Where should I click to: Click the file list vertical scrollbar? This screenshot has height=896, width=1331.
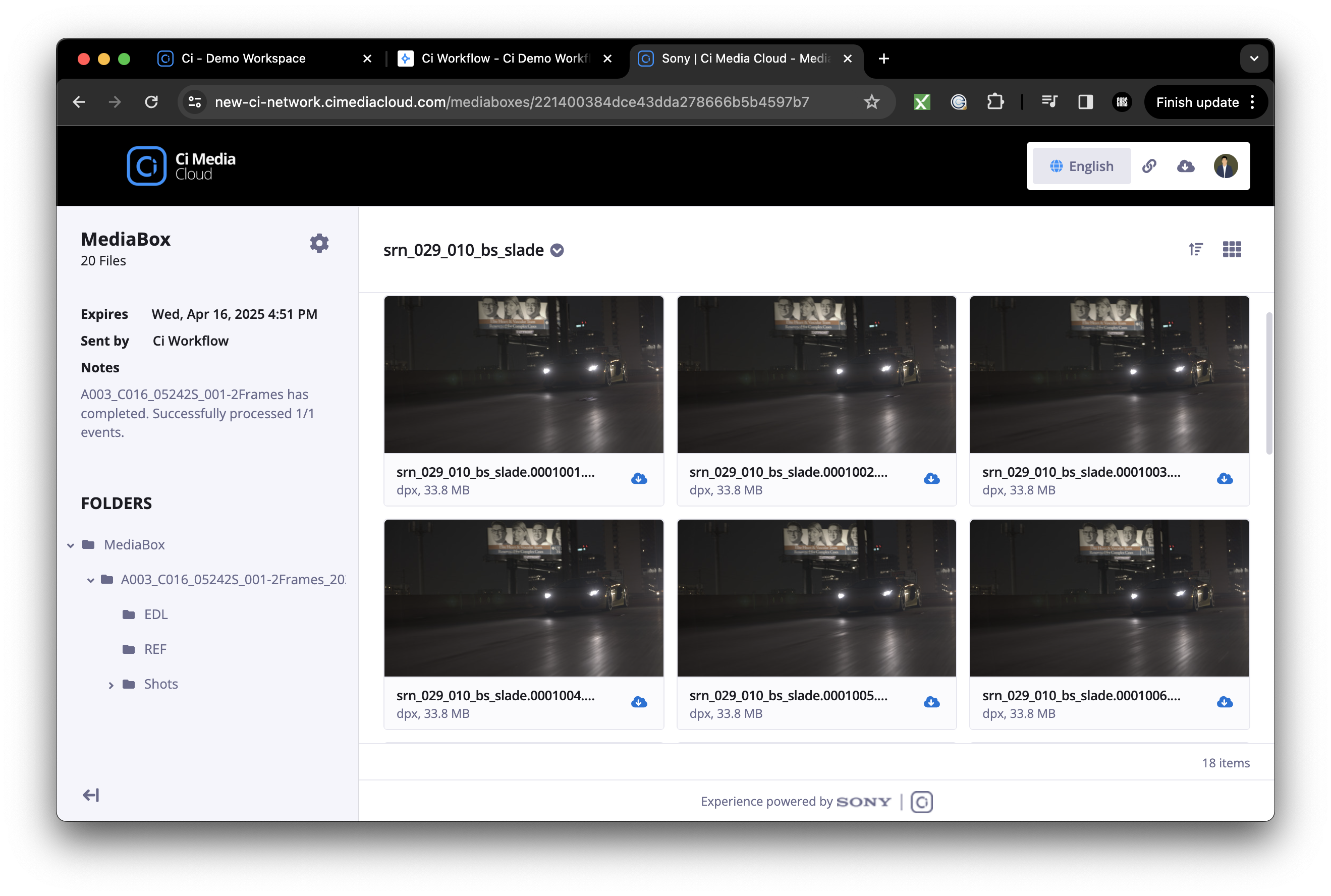[x=1269, y=383]
